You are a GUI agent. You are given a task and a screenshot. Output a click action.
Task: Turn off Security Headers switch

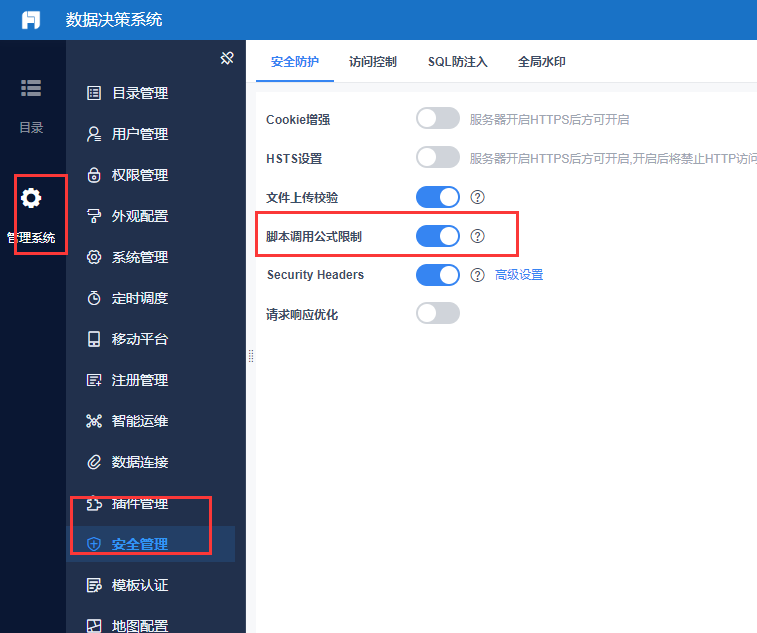(438, 275)
